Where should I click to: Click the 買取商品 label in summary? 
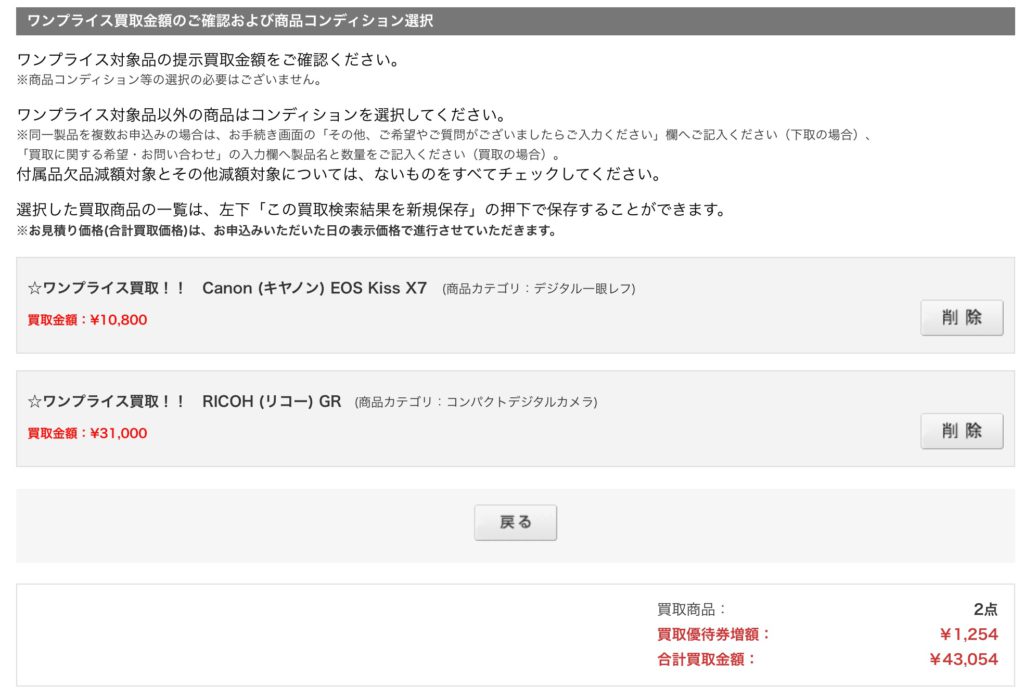click(691, 609)
